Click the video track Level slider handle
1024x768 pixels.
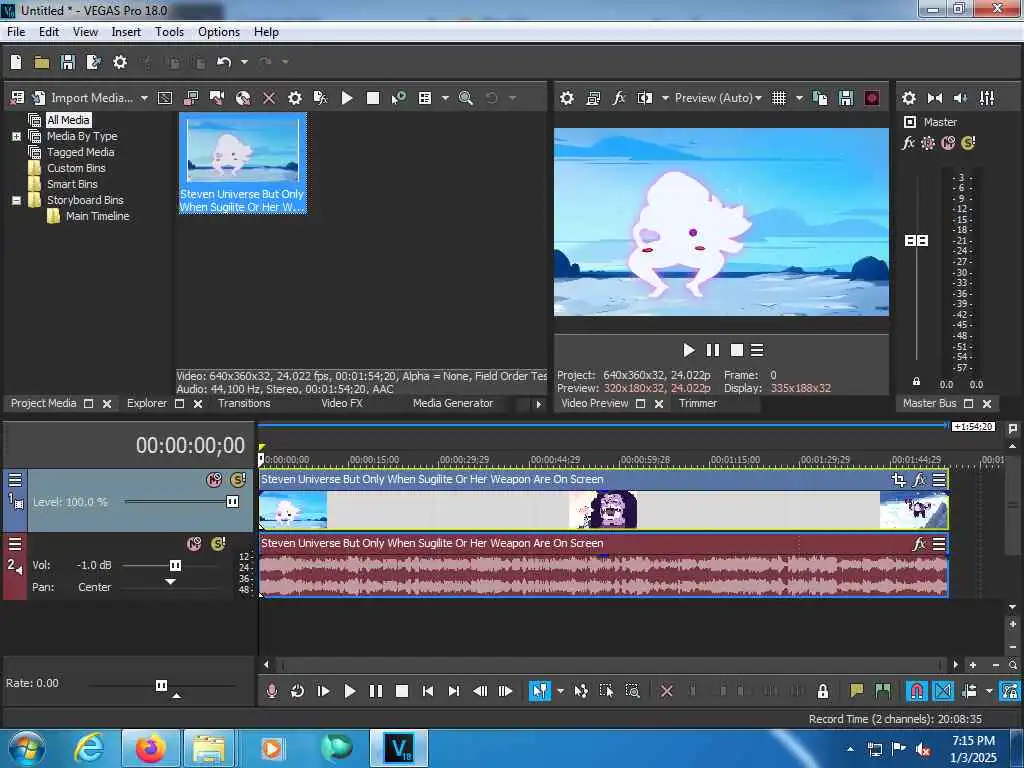click(x=232, y=502)
